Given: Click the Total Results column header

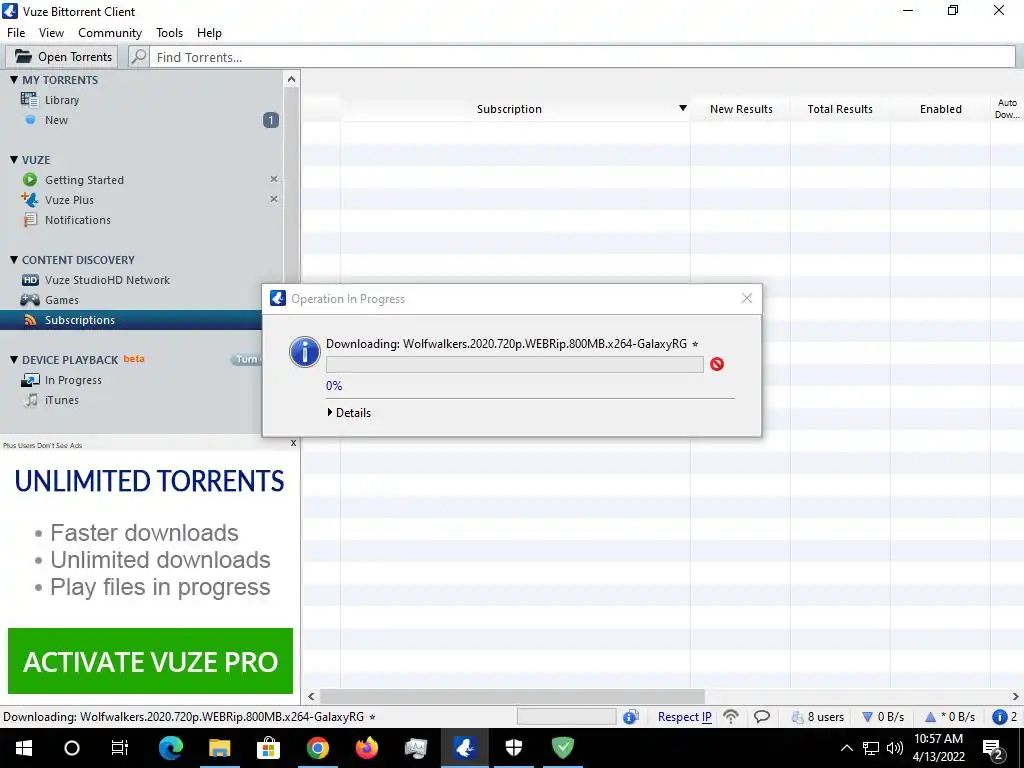Looking at the screenshot, I should [x=840, y=109].
